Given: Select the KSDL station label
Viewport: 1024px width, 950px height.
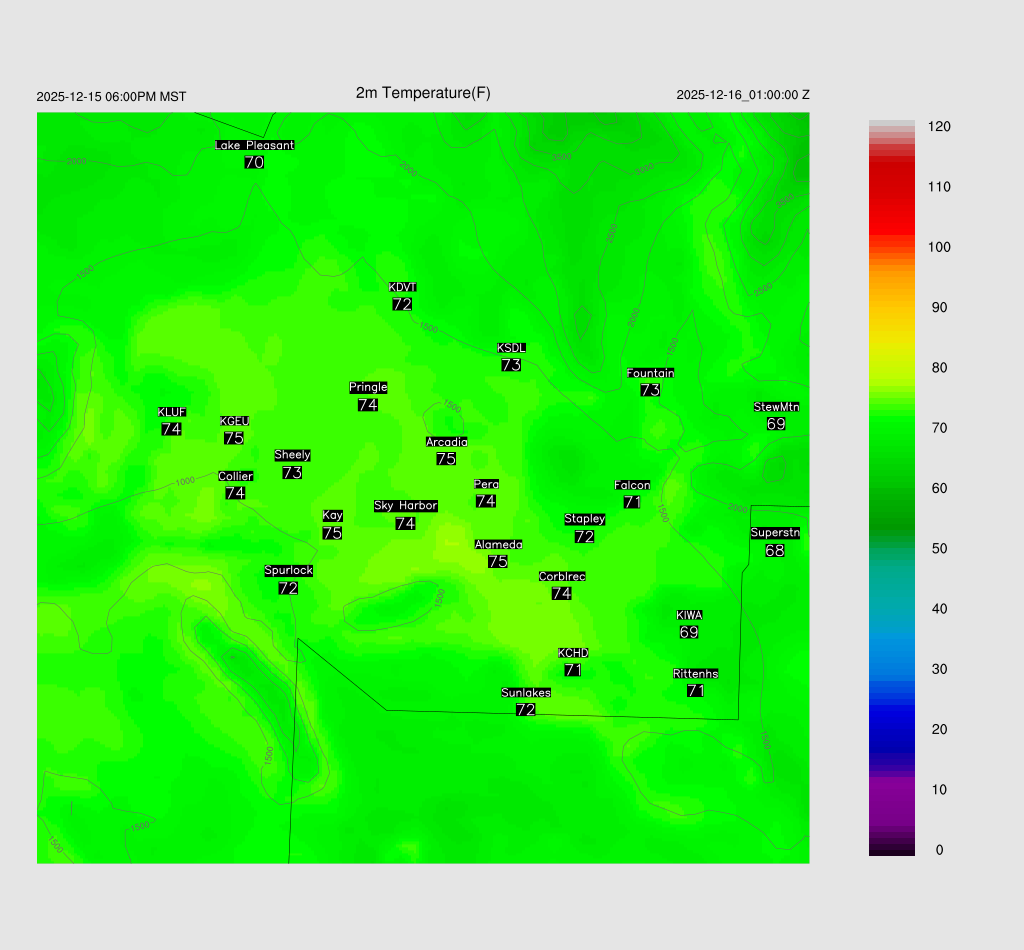Looking at the screenshot, I should pos(511,348).
